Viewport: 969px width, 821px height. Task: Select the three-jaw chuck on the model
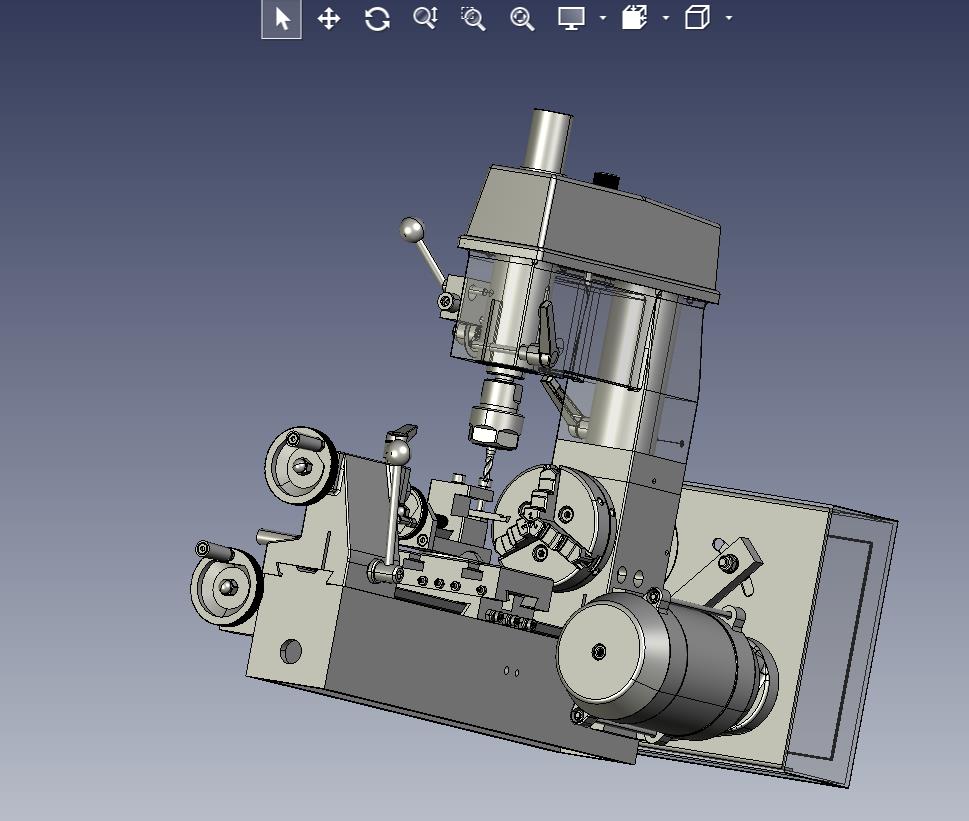[x=553, y=526]
